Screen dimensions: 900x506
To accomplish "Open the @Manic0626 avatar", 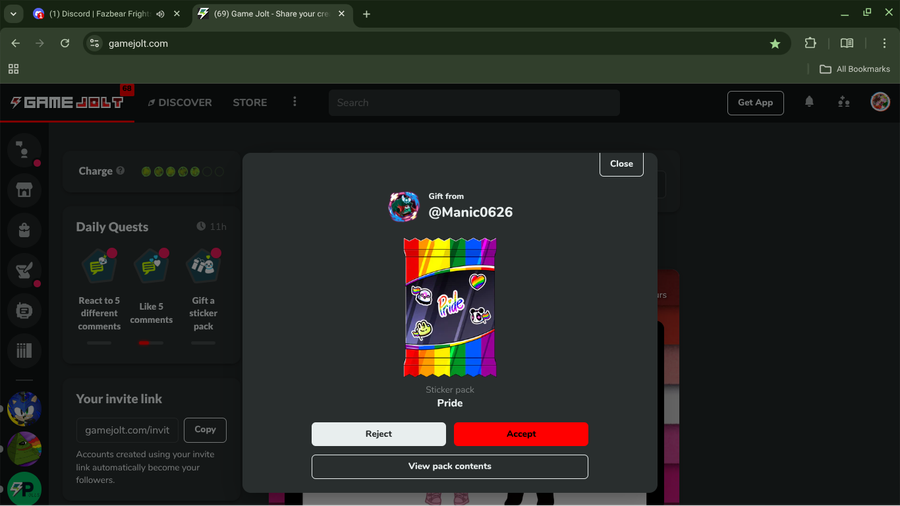I will (404, 207).
